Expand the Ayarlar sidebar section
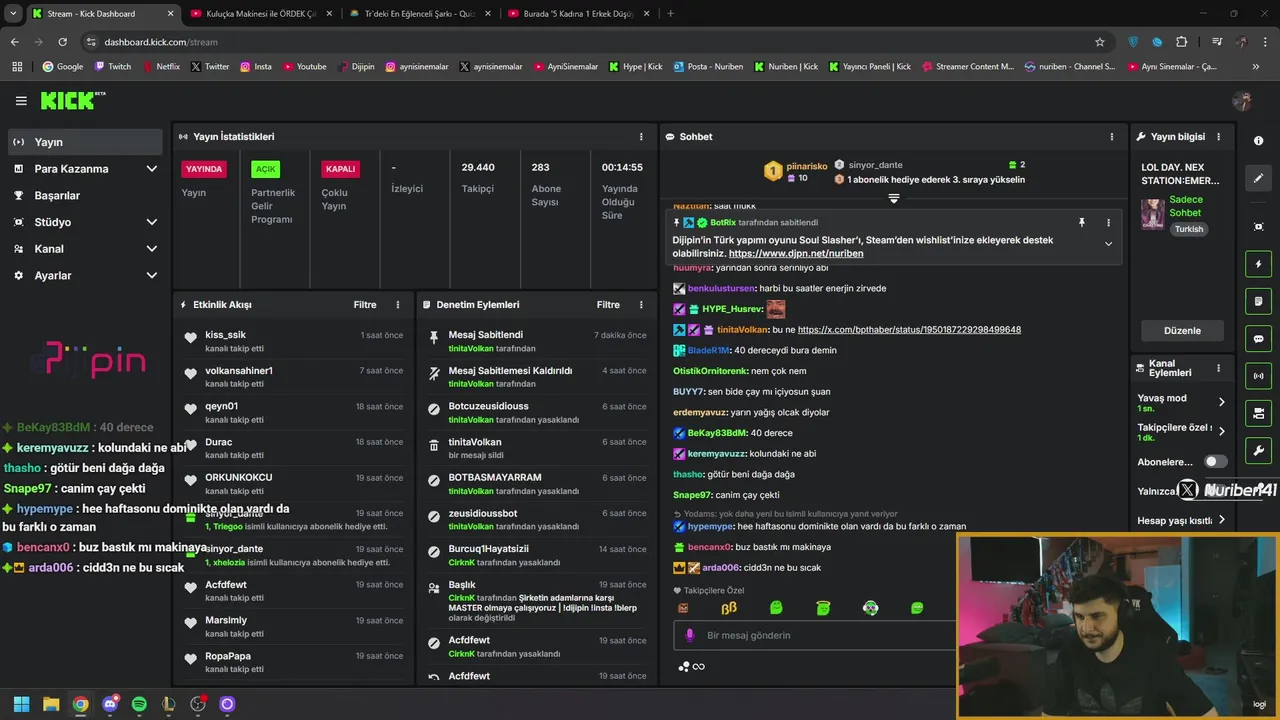The height and width of the screenshot is (720, 1280). [152, 275]
